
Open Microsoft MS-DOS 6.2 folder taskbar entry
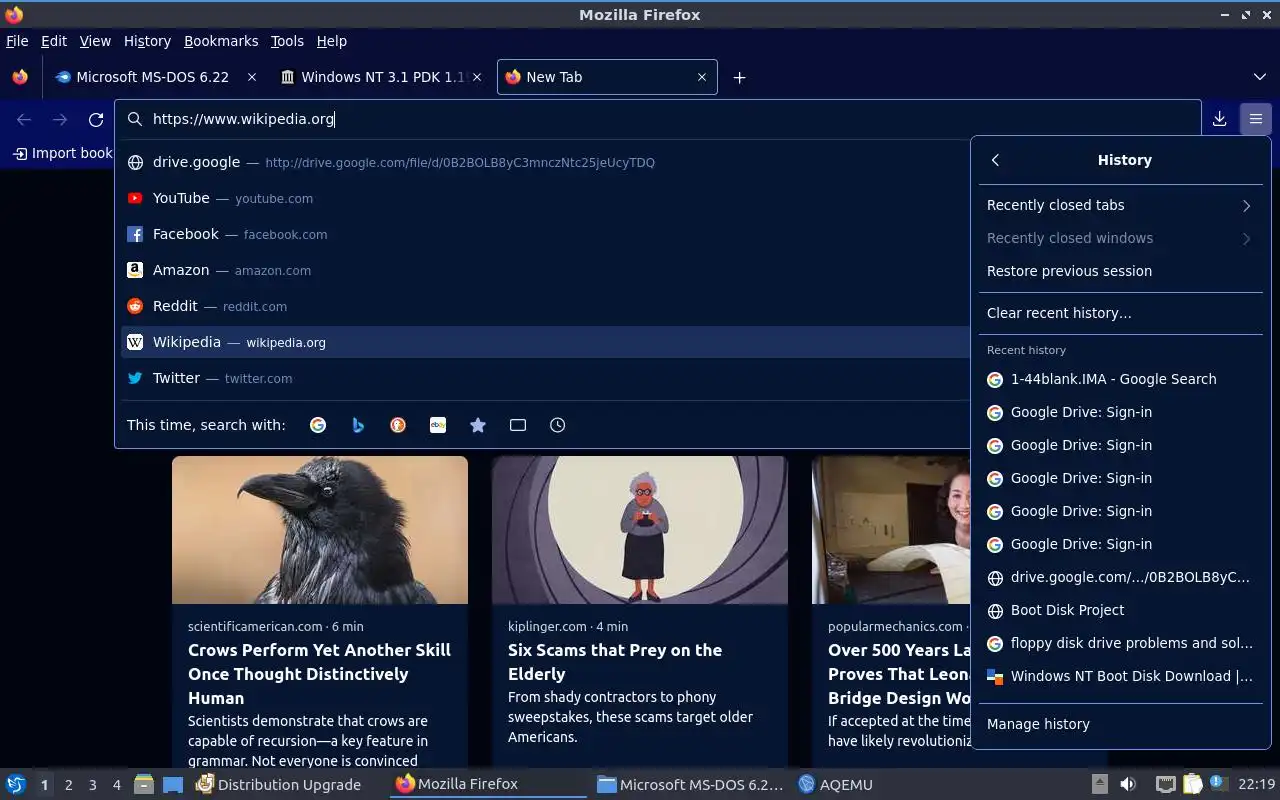[x=690, y=785]
